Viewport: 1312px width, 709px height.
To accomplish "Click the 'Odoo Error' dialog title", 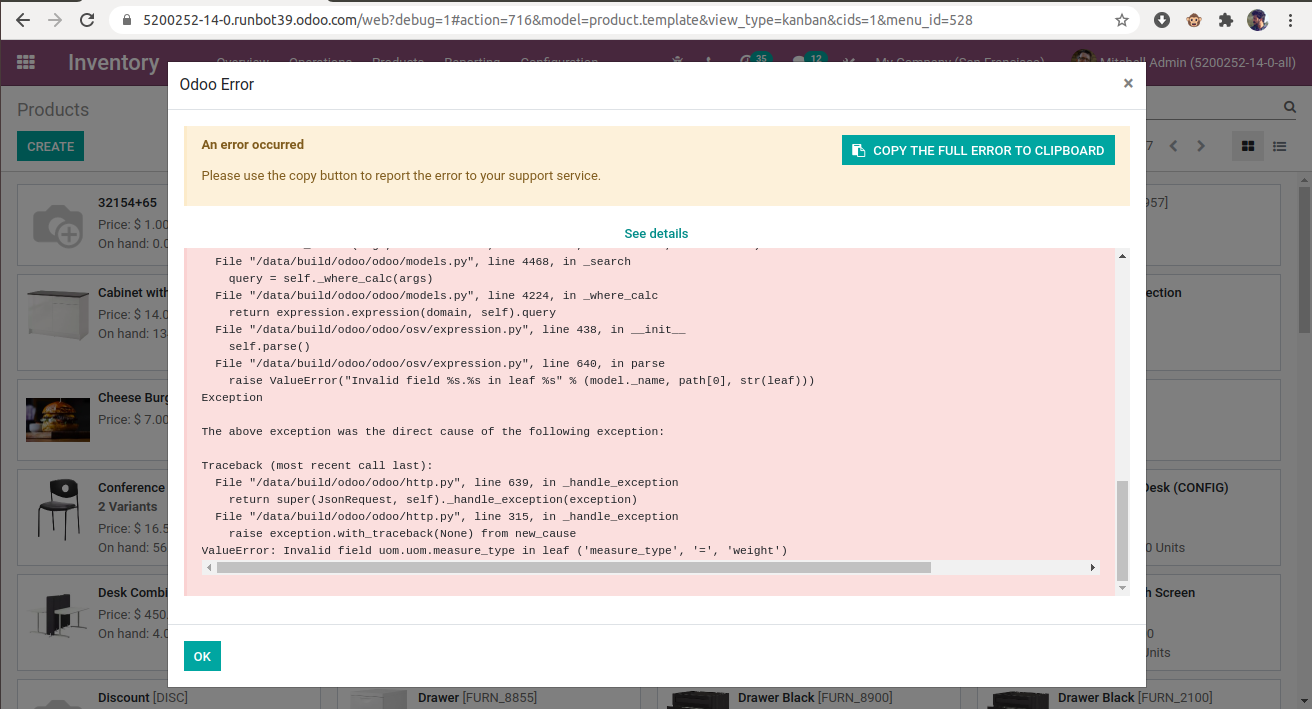I will click(217, 85).
